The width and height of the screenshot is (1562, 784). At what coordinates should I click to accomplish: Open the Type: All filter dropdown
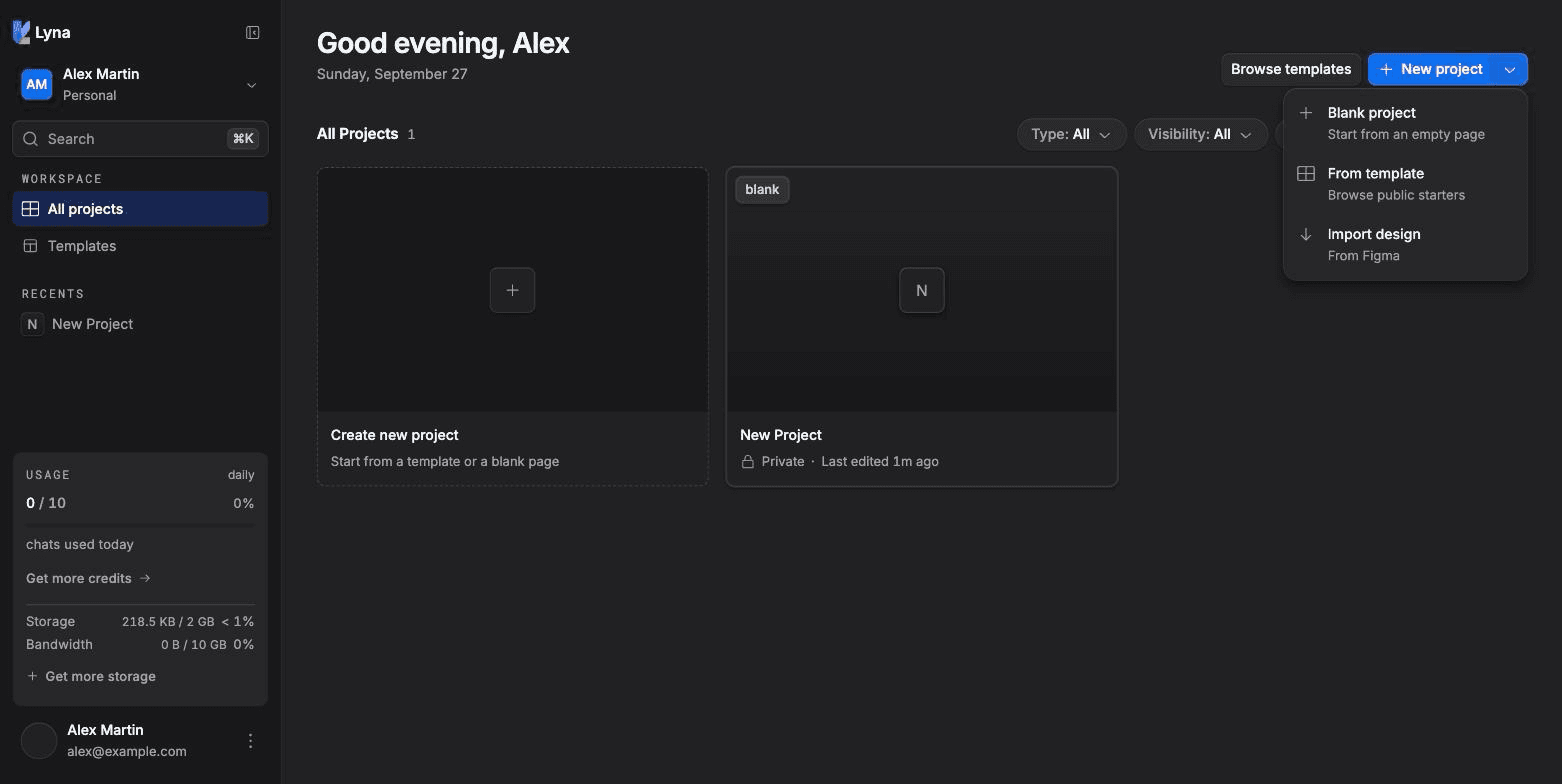point(1071,134)
